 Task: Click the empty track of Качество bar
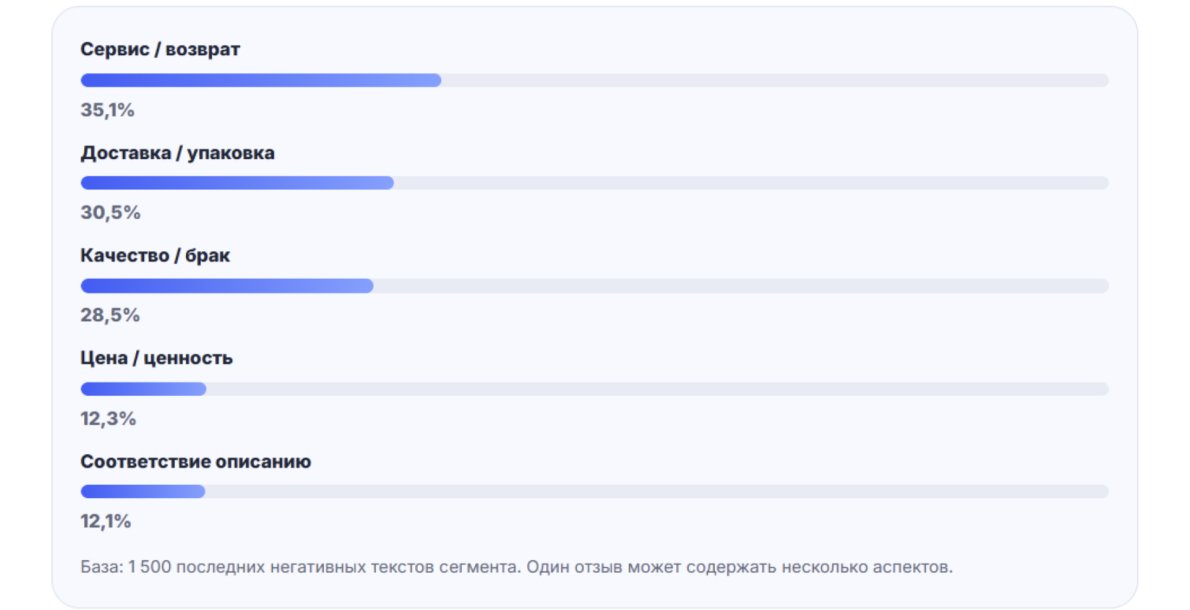[741, 286]
